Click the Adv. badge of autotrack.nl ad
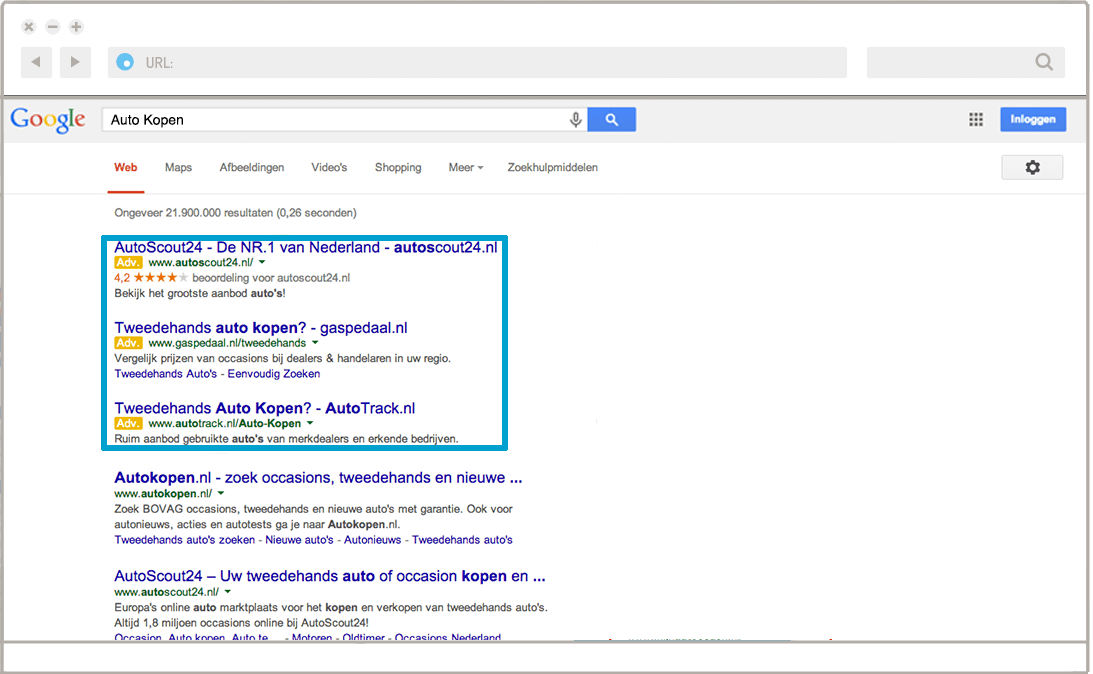Image resolution: width=1093 pixels, height=674 pixels. tap(128, 423)
